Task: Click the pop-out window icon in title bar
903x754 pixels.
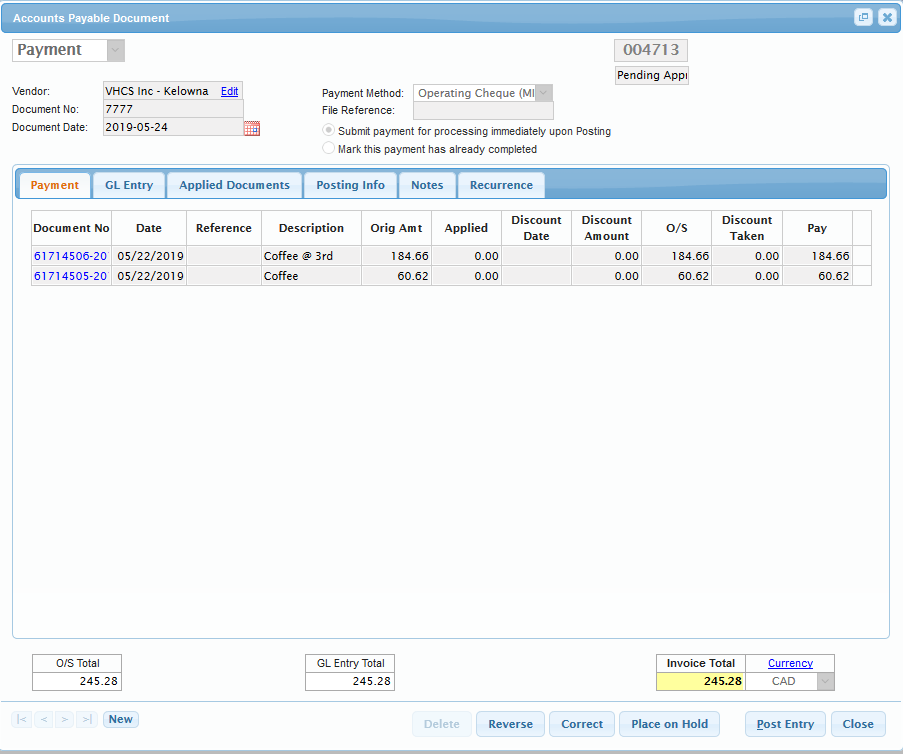Action: (862, 18)
